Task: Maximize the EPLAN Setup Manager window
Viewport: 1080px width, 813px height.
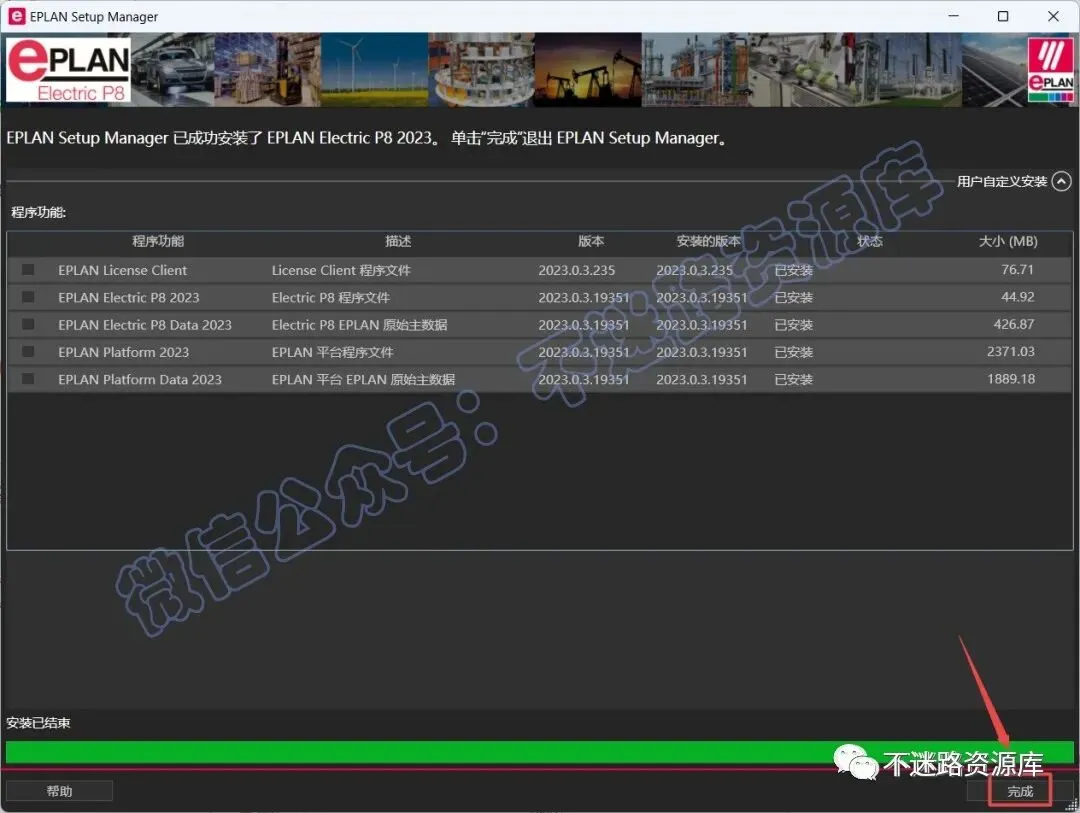Action: [x=1003, y=16]
